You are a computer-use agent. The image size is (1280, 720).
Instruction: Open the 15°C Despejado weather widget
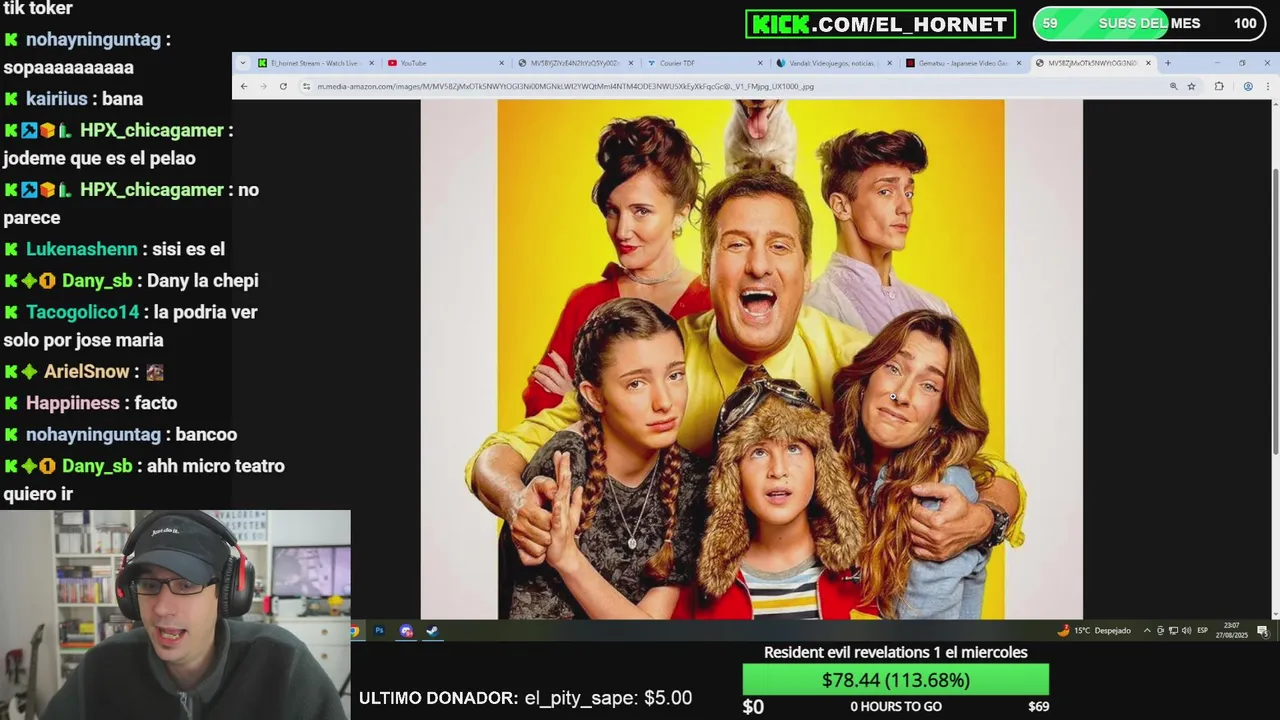(1094, 631)
